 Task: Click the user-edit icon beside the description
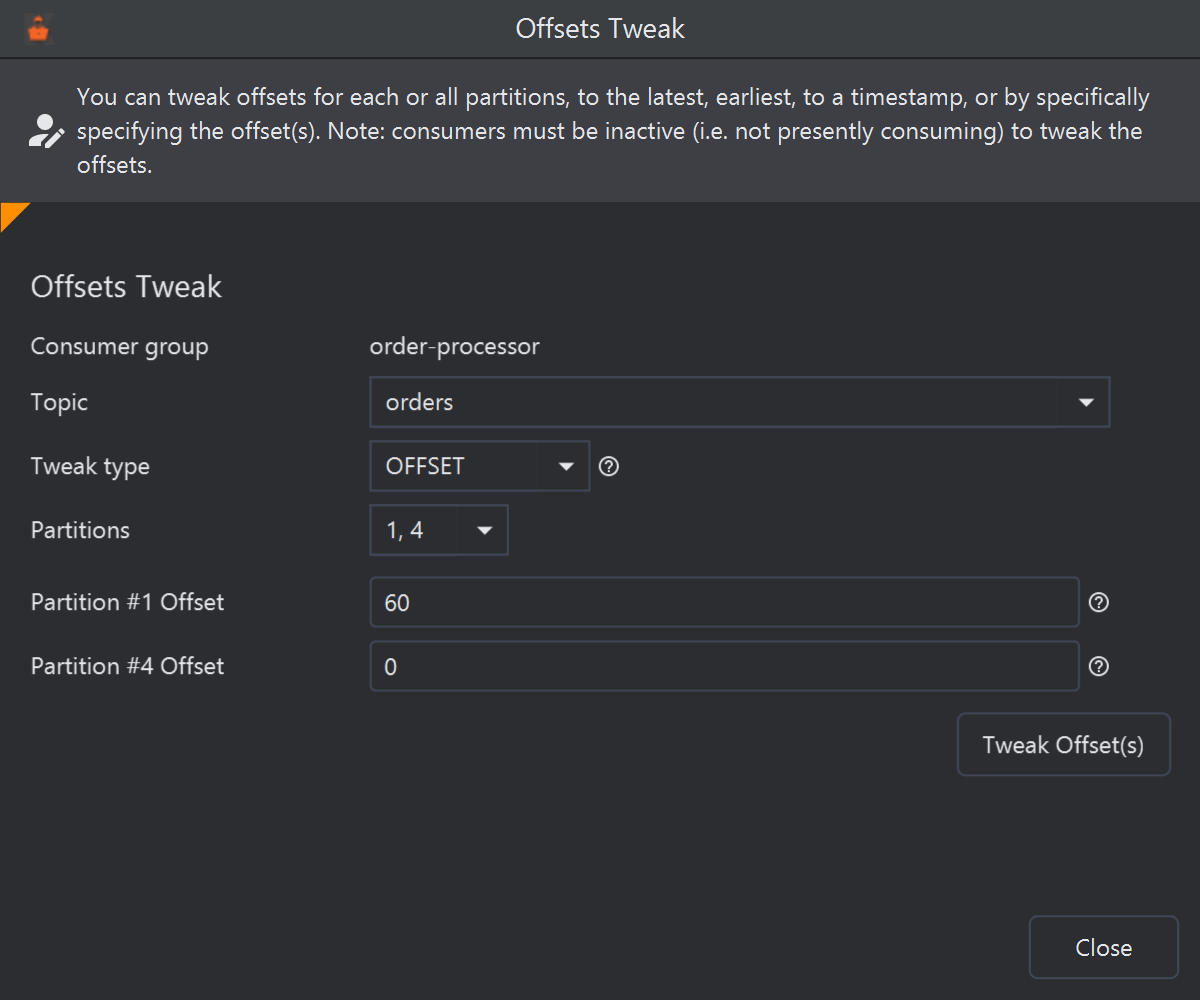[46, 131]
